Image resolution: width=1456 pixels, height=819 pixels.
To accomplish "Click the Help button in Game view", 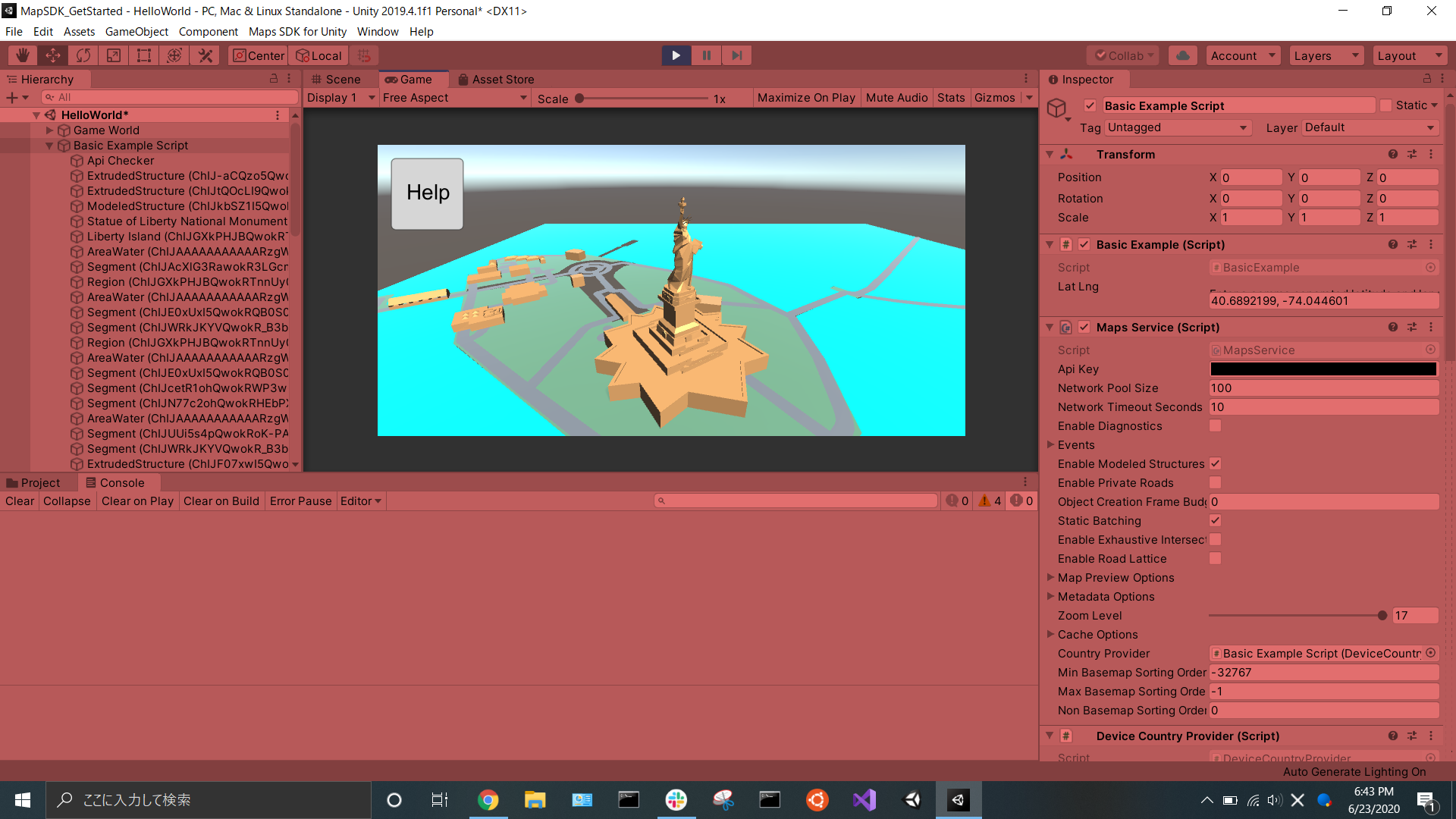I will tap(428, 193).
